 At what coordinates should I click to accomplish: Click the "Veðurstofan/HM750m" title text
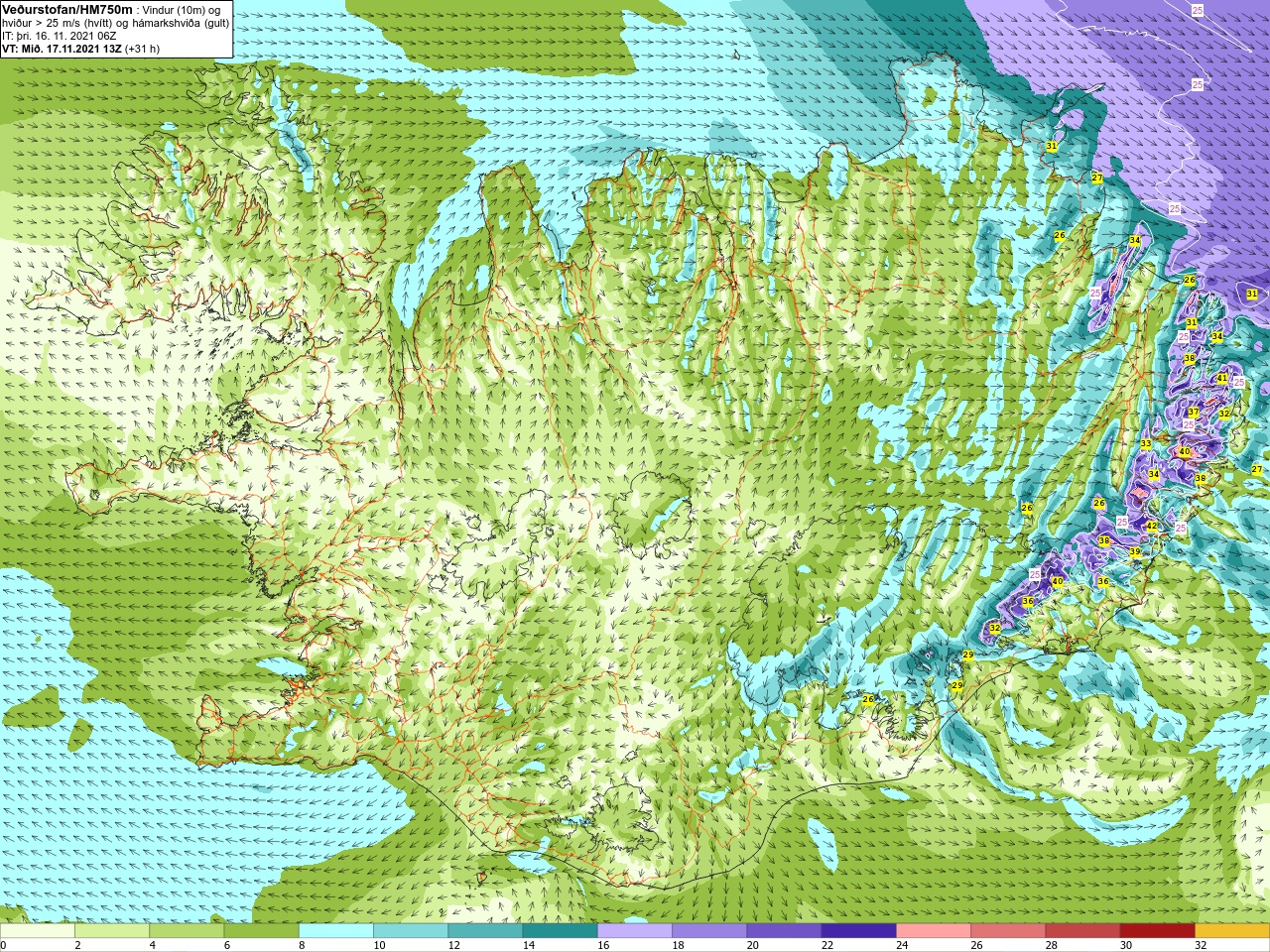(67, 9)
